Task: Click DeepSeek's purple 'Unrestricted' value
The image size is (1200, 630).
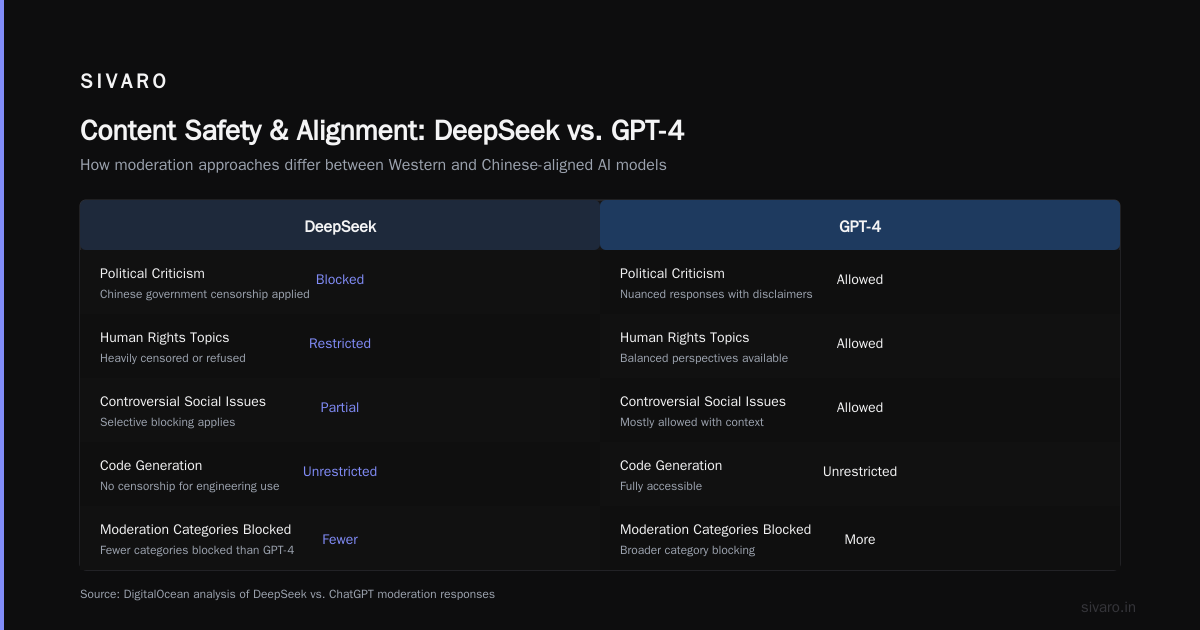Action: point(340,471)
